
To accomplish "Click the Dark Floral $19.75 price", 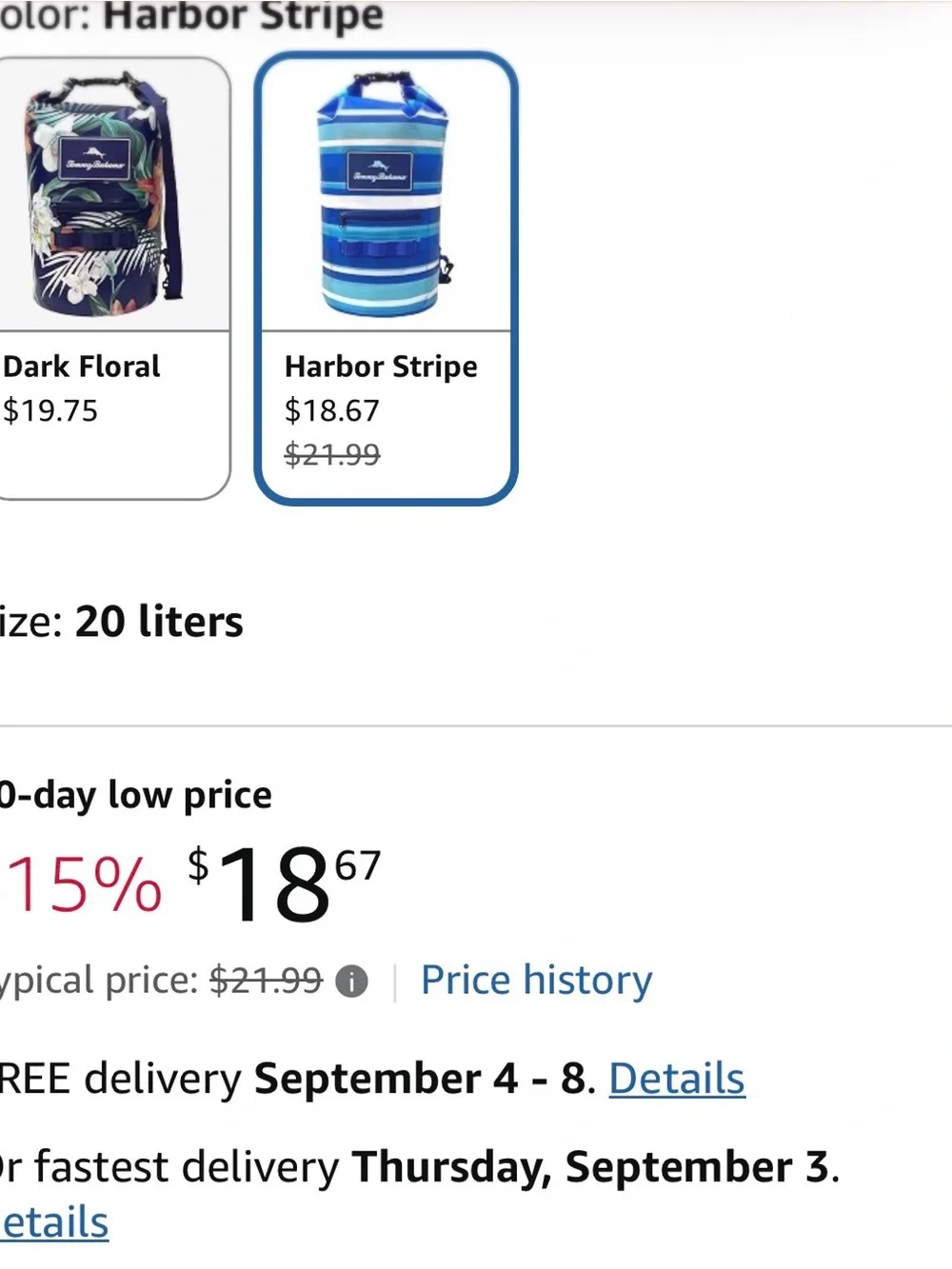I will pos(50,410).
